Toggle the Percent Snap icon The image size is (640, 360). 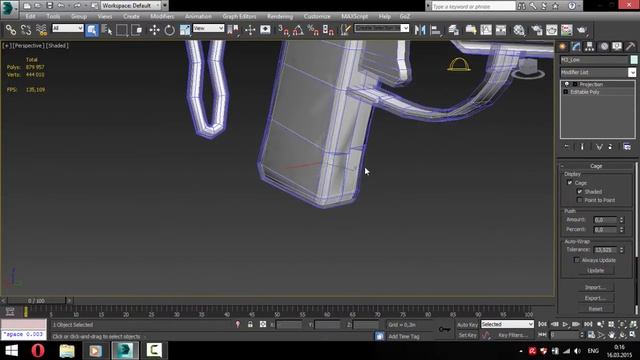[313, 30]
